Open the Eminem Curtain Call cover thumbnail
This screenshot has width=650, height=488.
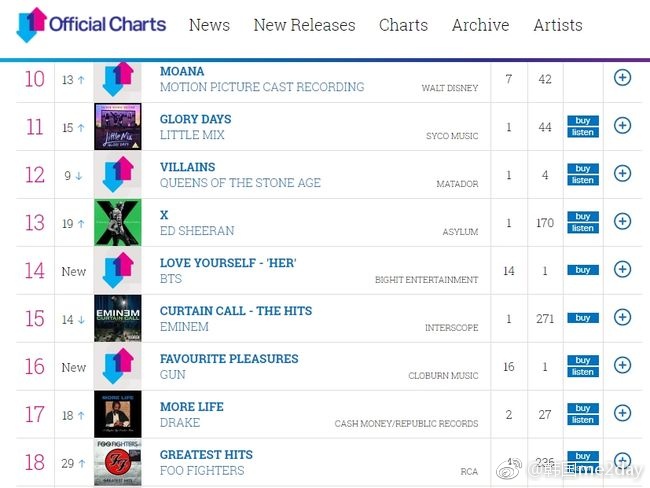[118, 318]
